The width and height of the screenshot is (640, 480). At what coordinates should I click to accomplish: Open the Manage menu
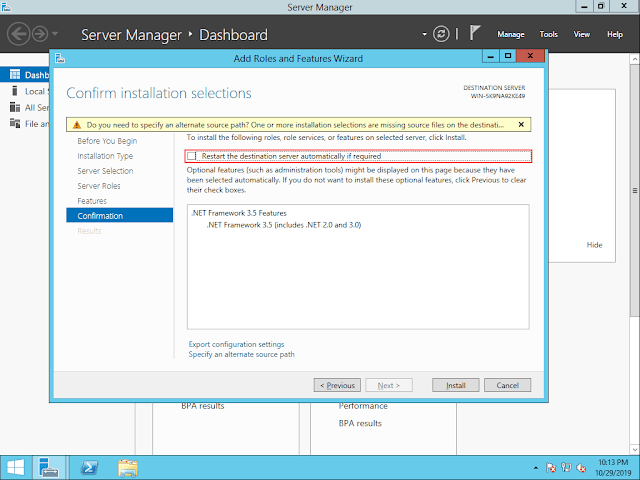[511, 35]
